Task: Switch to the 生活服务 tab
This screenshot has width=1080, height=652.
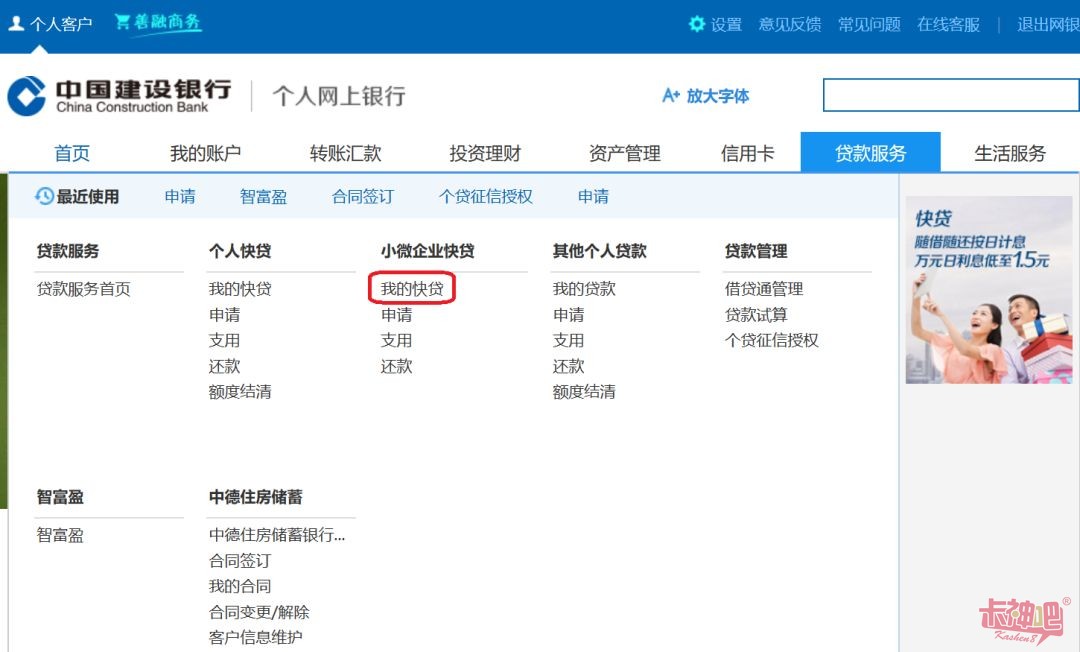Action: coord(1010,152)
